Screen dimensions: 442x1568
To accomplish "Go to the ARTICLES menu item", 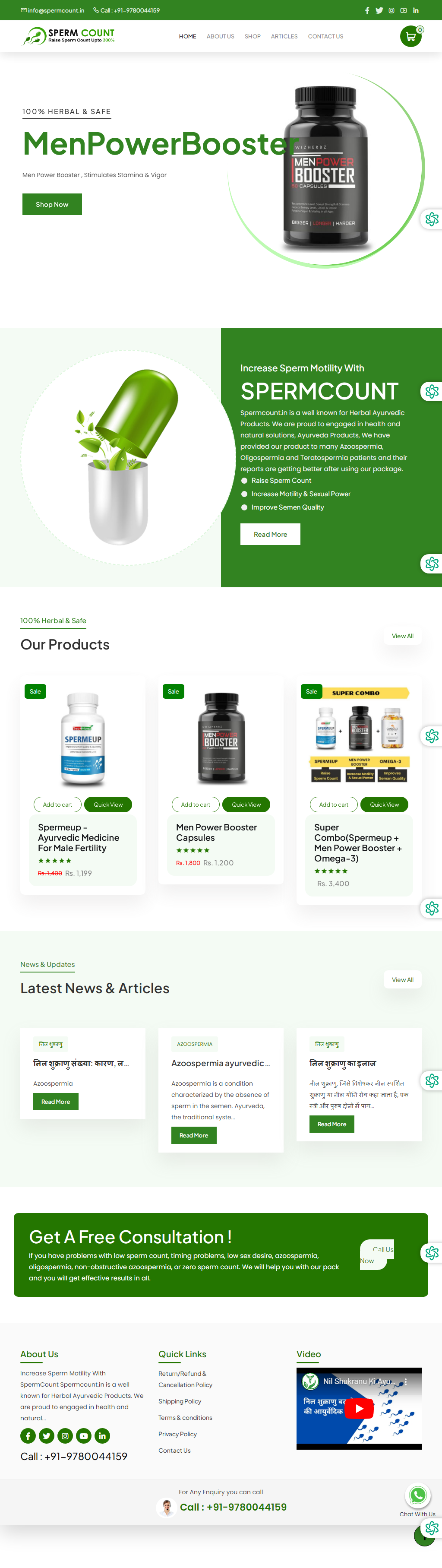I will point(284,37).
